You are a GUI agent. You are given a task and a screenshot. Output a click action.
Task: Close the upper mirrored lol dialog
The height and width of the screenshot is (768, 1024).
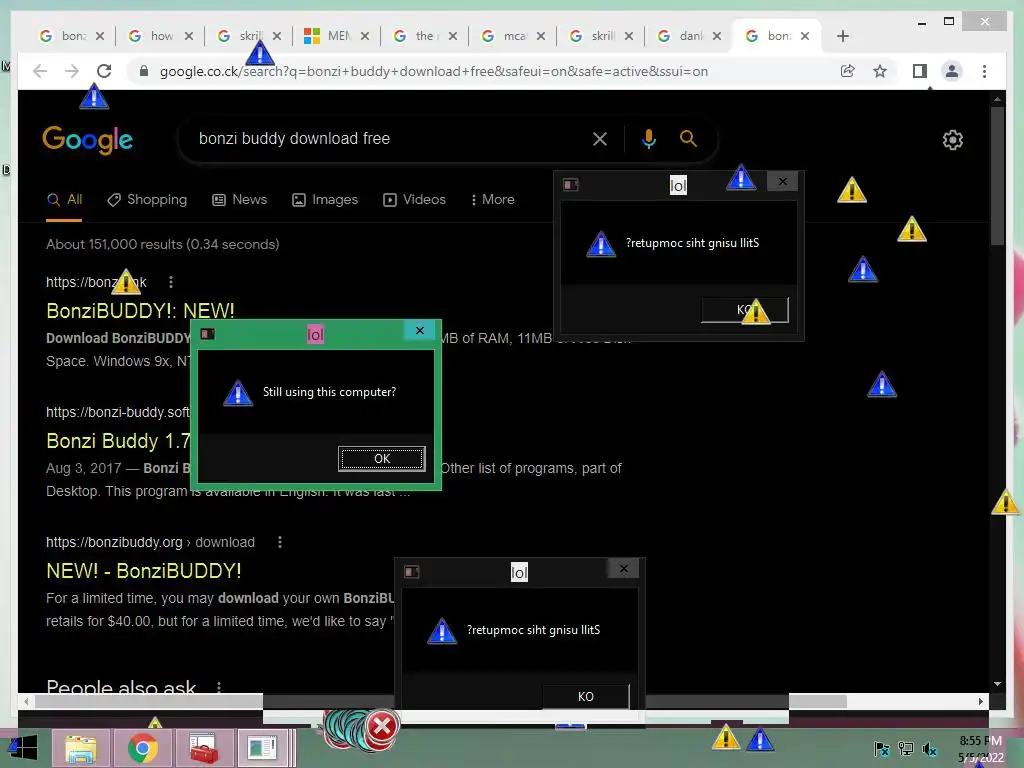782,182
